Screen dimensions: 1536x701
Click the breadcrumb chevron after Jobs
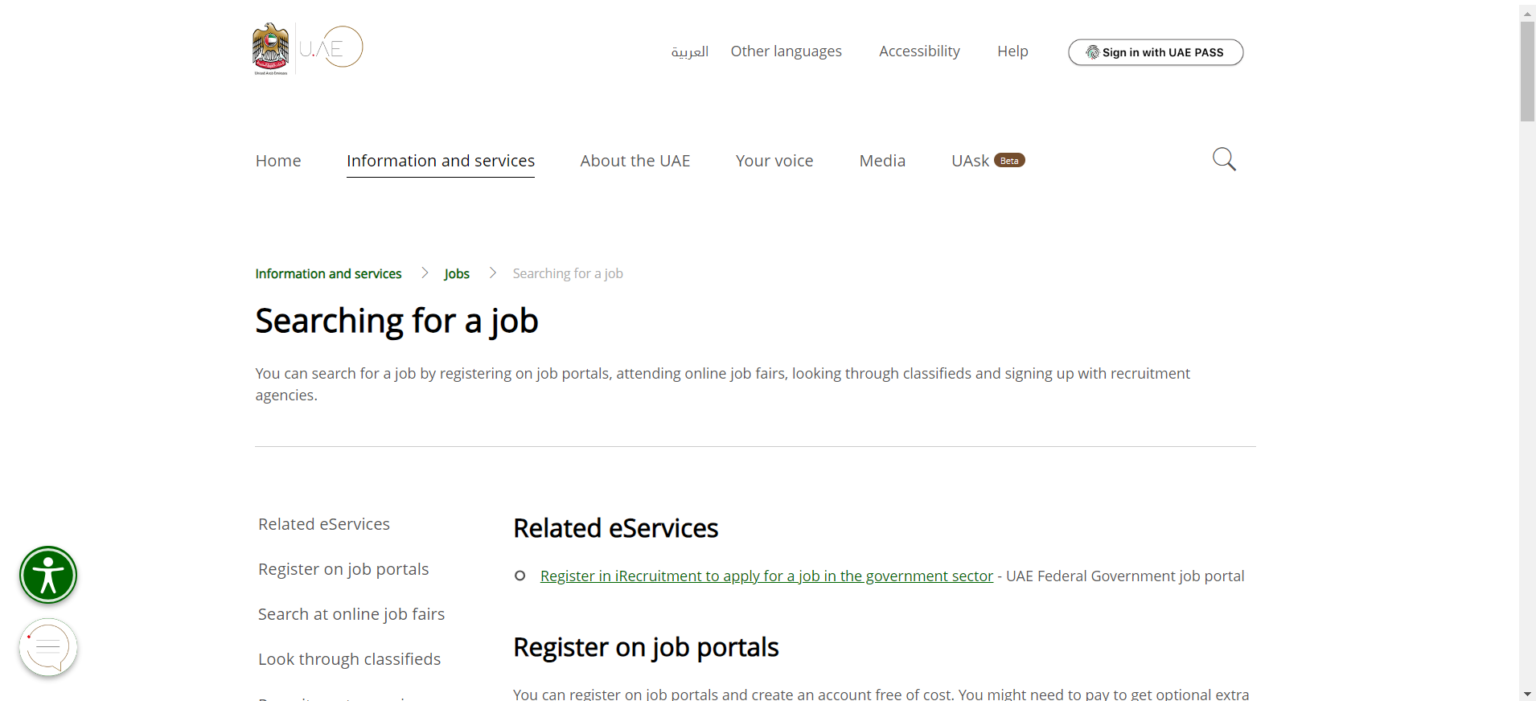pyautogui.click(x=492, y=272)
